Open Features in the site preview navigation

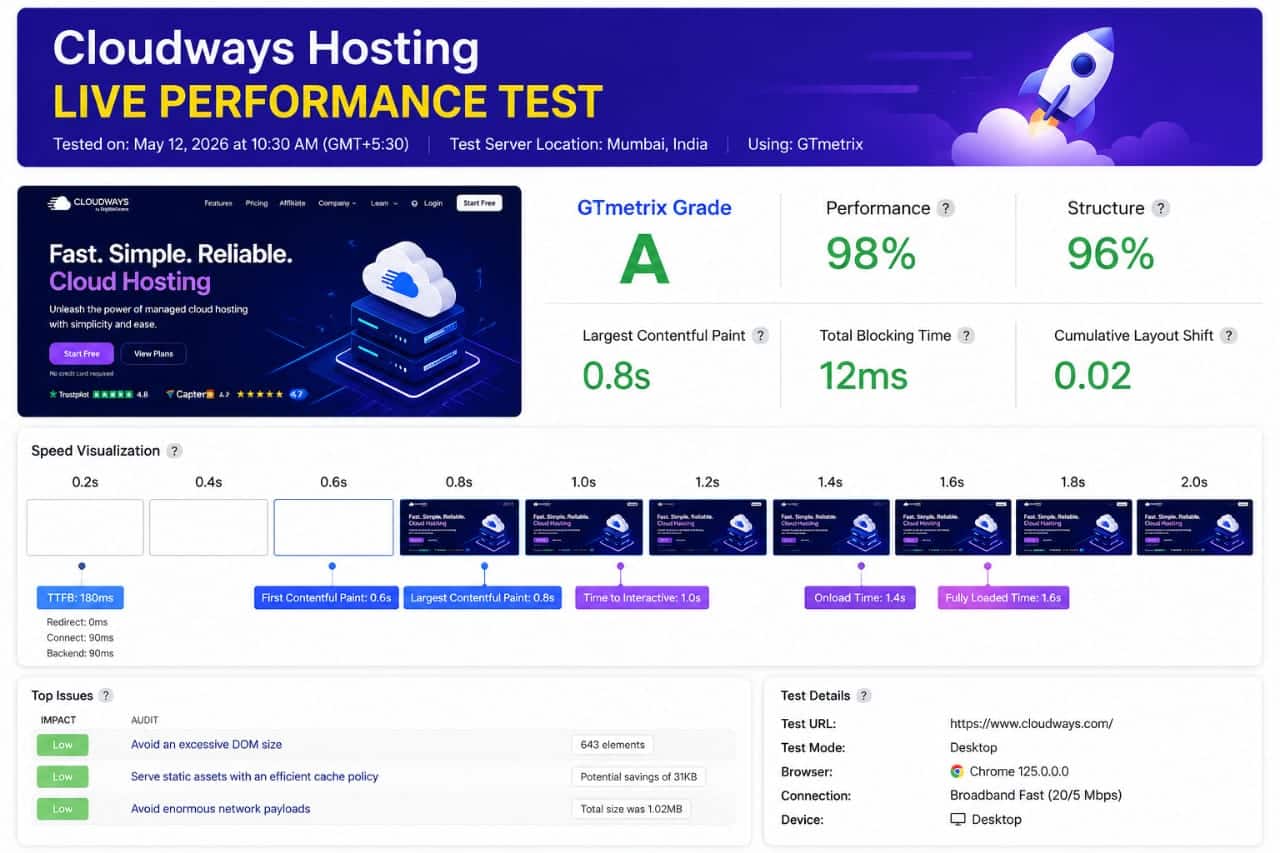click(x=218, y=203)
